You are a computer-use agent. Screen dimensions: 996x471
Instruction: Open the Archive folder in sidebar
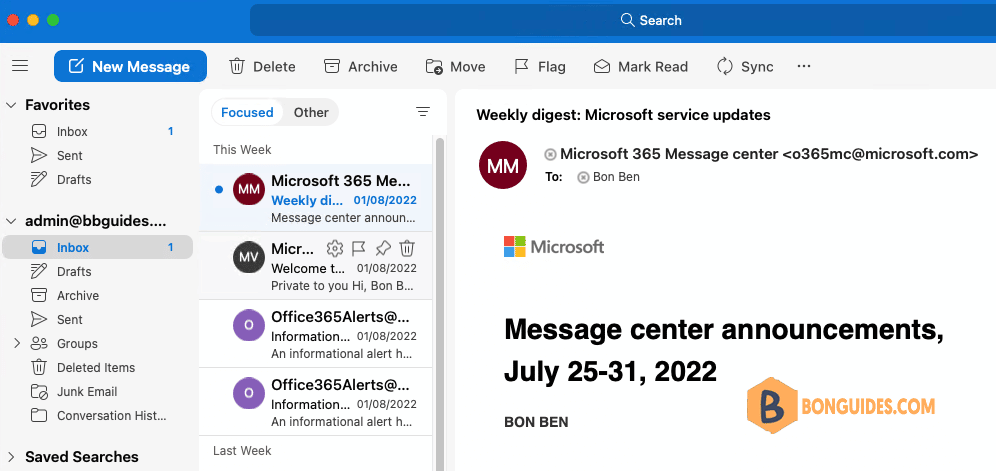click(x=97, y=296)
